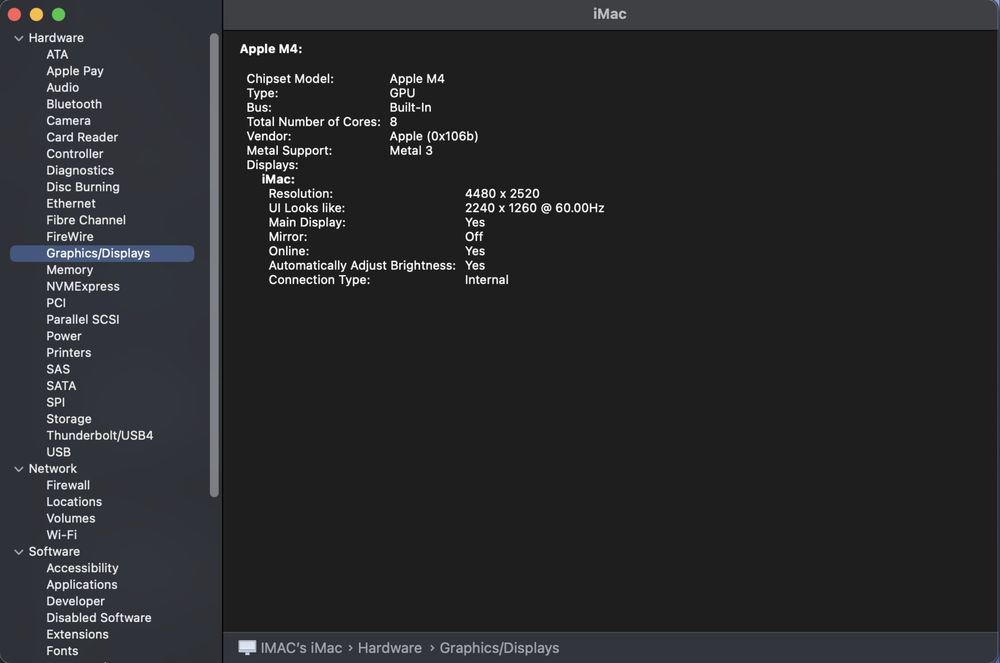Open the Camera hardware section

68,121
